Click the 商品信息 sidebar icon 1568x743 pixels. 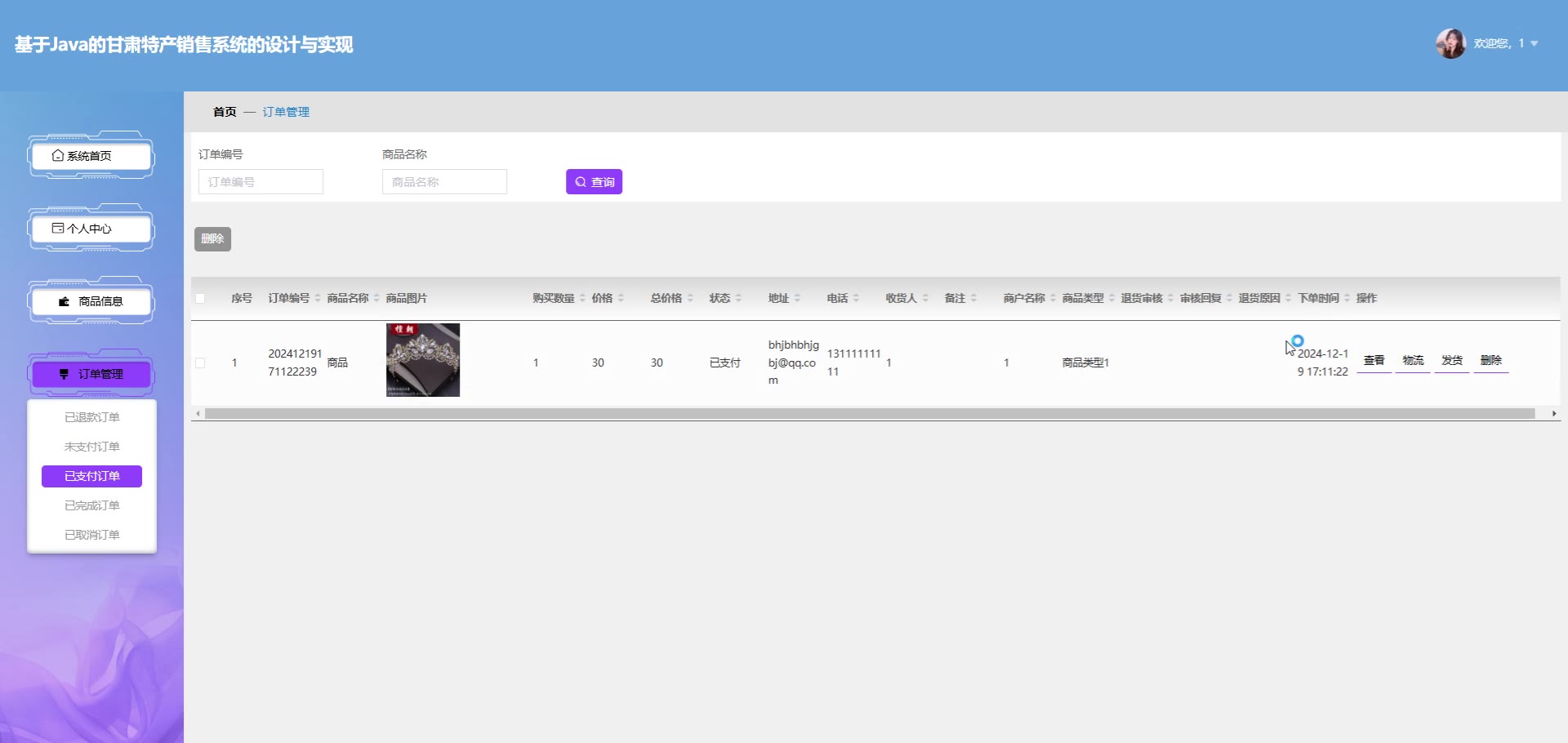click(x=64, y=301)
